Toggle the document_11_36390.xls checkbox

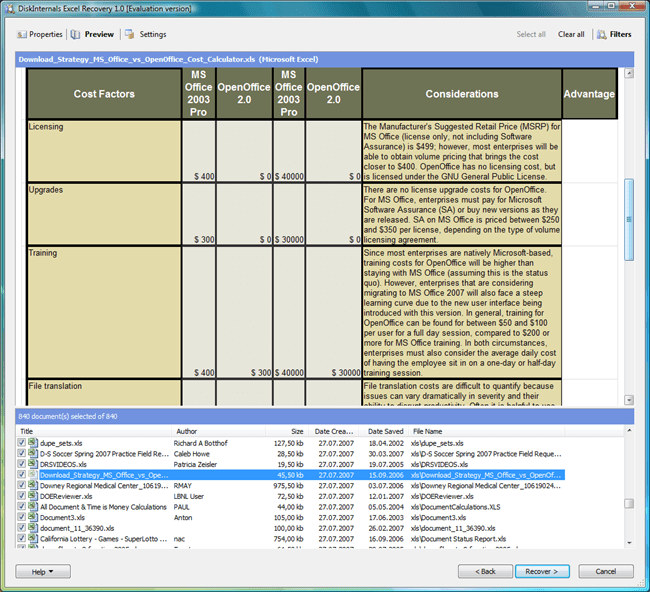pyautogui.click(x=22, y=528)
